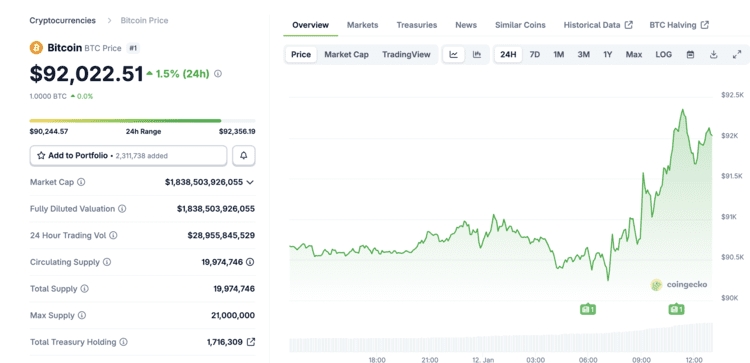Select the 7D time range
The height and width of the screenshot is (363, 750).
pyautogui.click(x=535, y=55)
